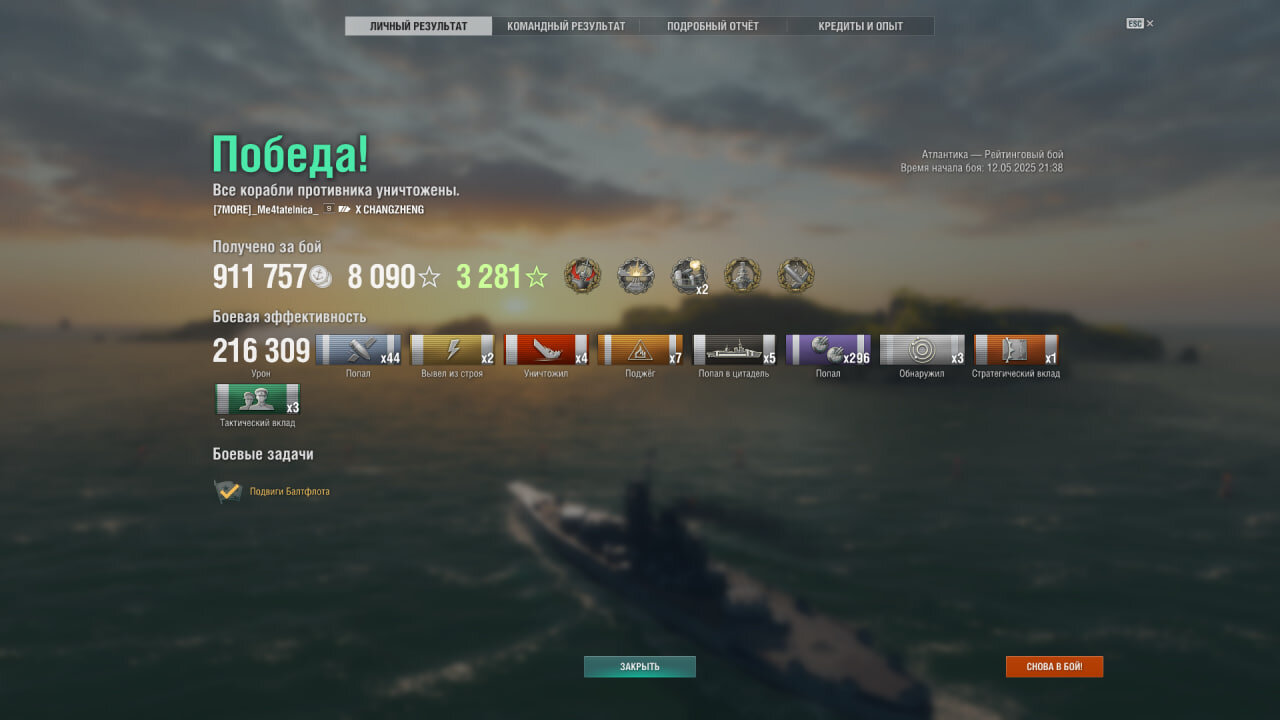Viewport: 1280px width, 720px height.
Task: Click the Обнаружил radar ribbon
Action: [922, 350]
